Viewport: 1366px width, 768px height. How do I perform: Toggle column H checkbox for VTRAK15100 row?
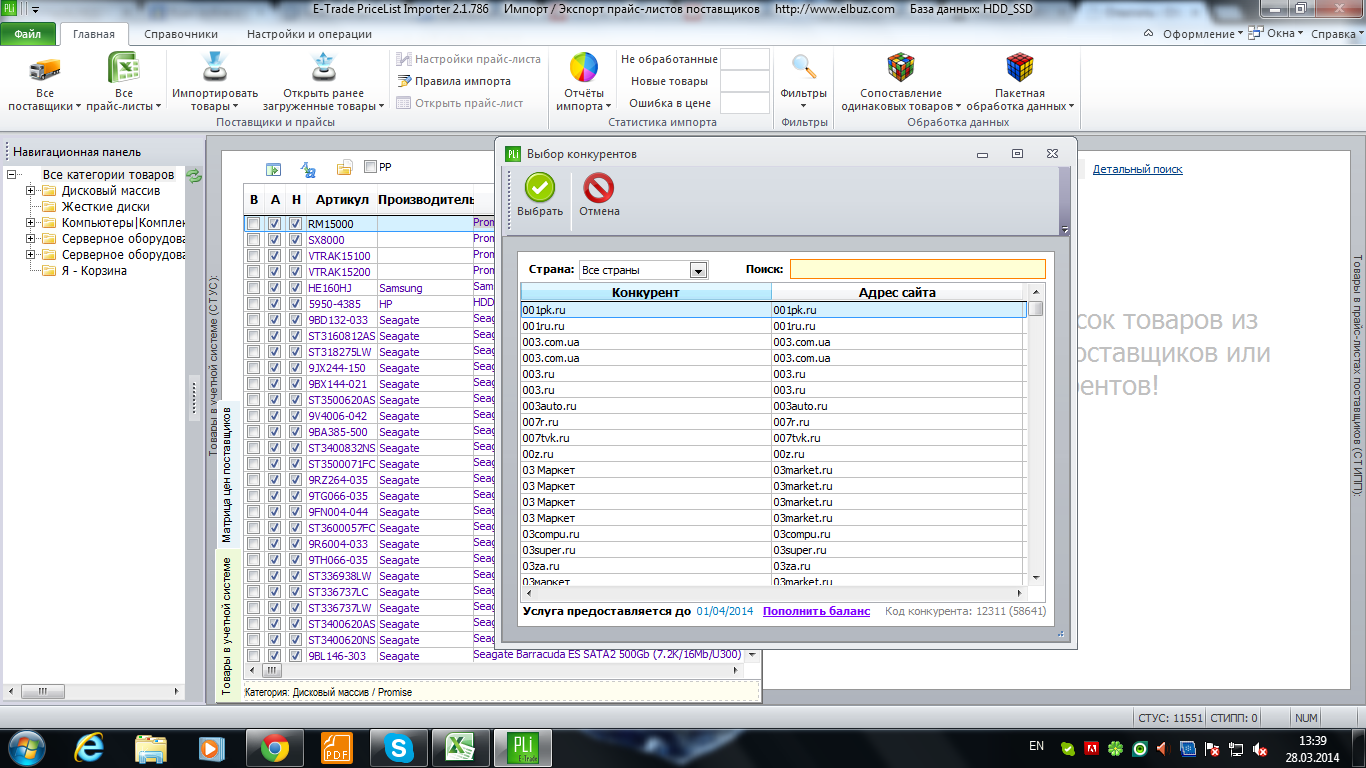(295, 256)
